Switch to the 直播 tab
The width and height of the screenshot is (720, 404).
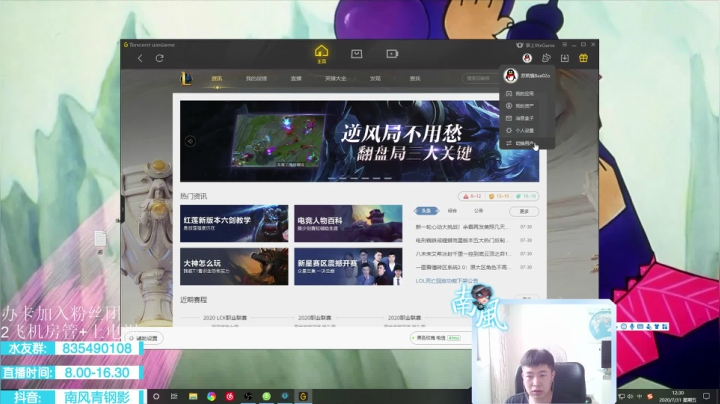(296, 79)
